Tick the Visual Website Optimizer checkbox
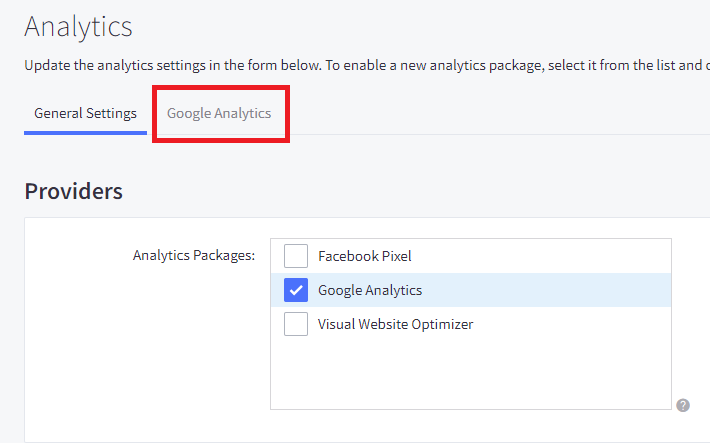The image size is (710, 443). click(296, 324)
